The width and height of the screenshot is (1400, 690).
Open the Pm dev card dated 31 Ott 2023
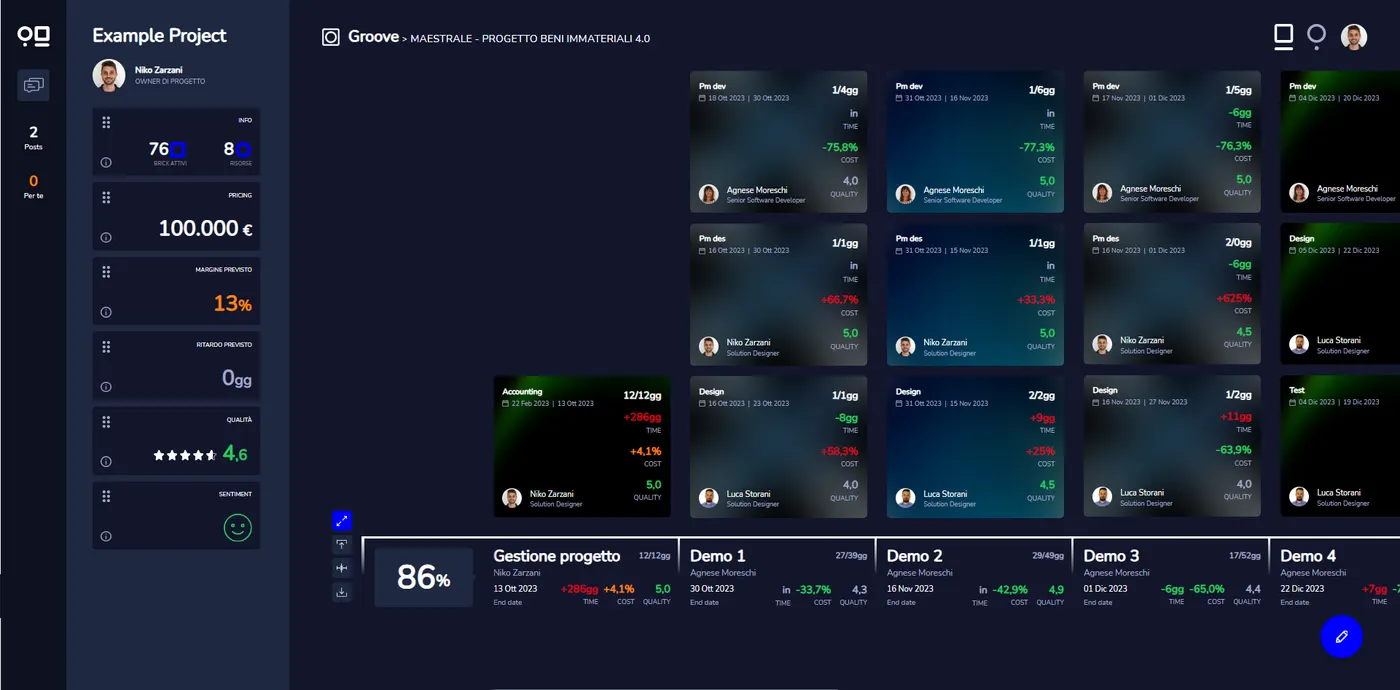coord(975,141)
